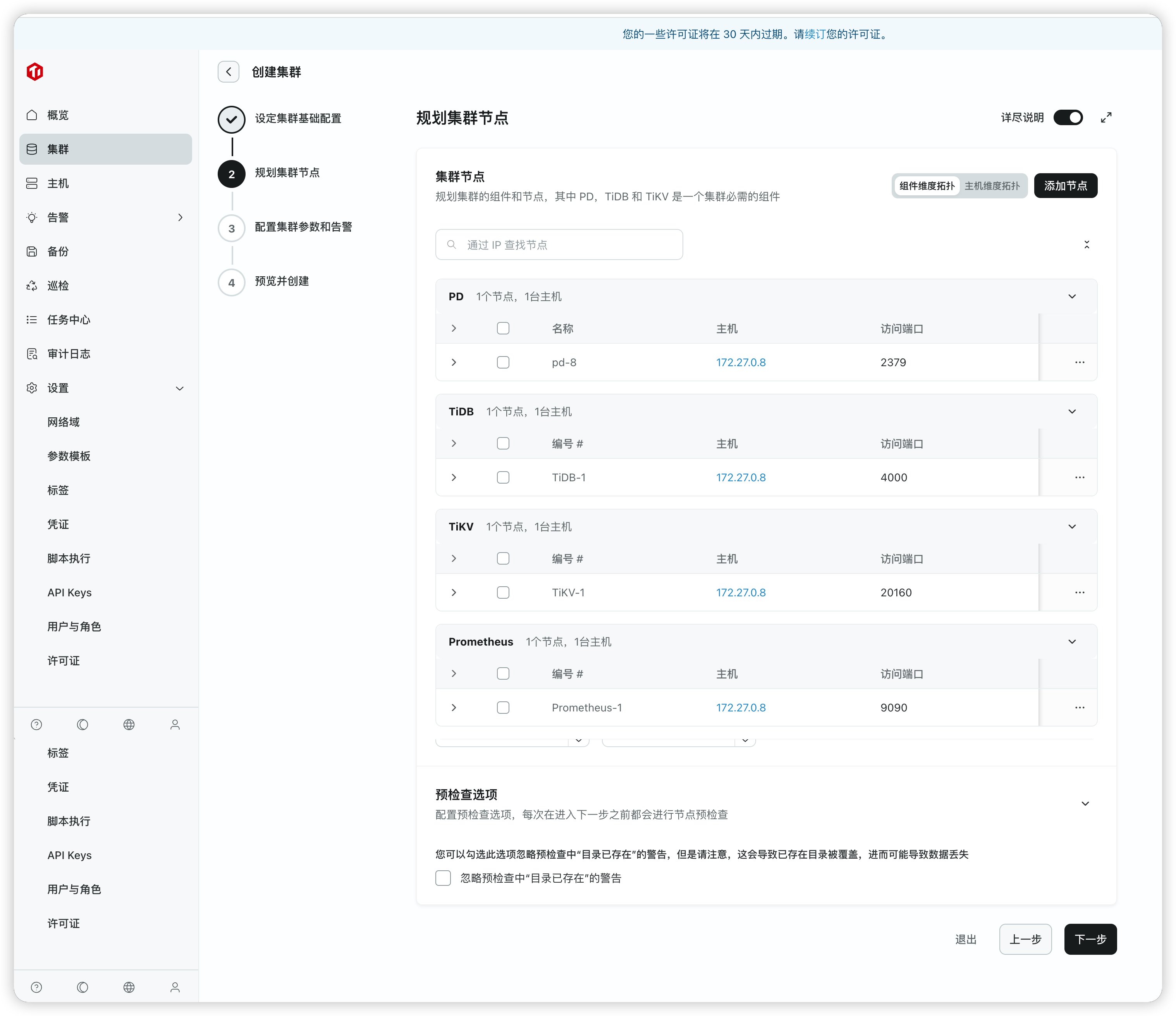
Task: Check the TiDB-1 node checkbox
Action: click(503, 478)
